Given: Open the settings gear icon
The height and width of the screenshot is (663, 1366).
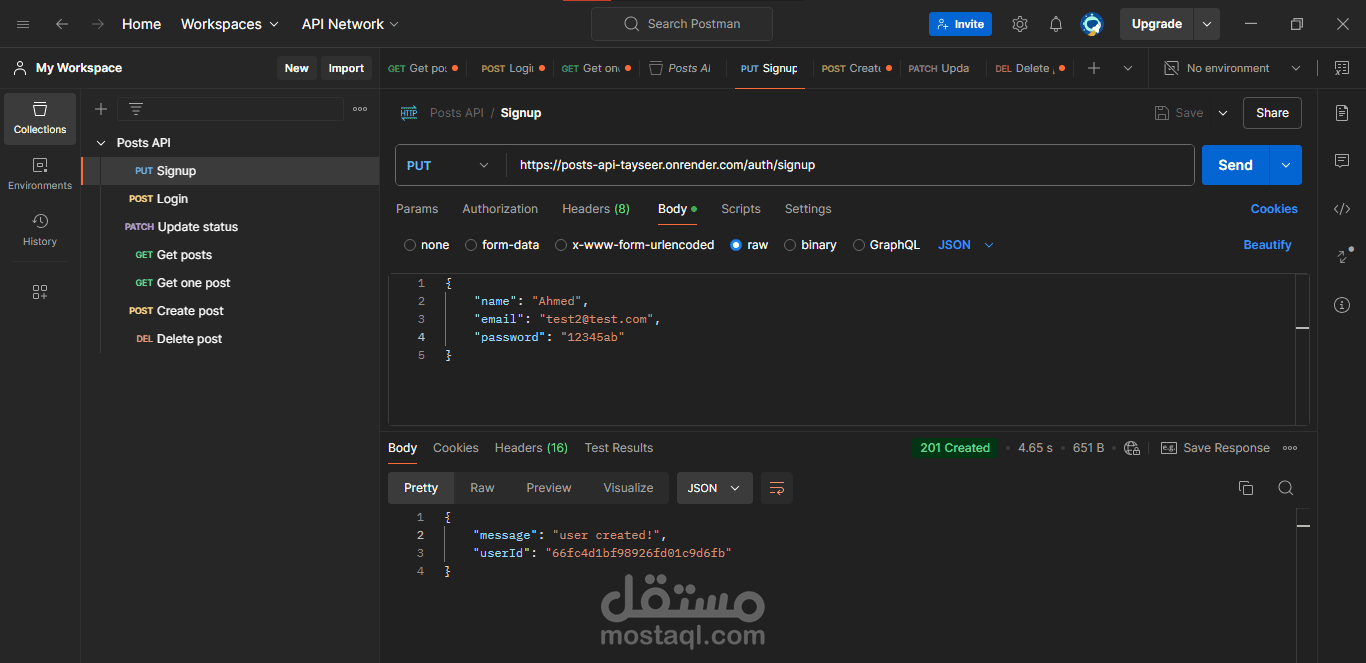Looking at the screenshot, I should pyautogui.click(x=1020, y=24).
